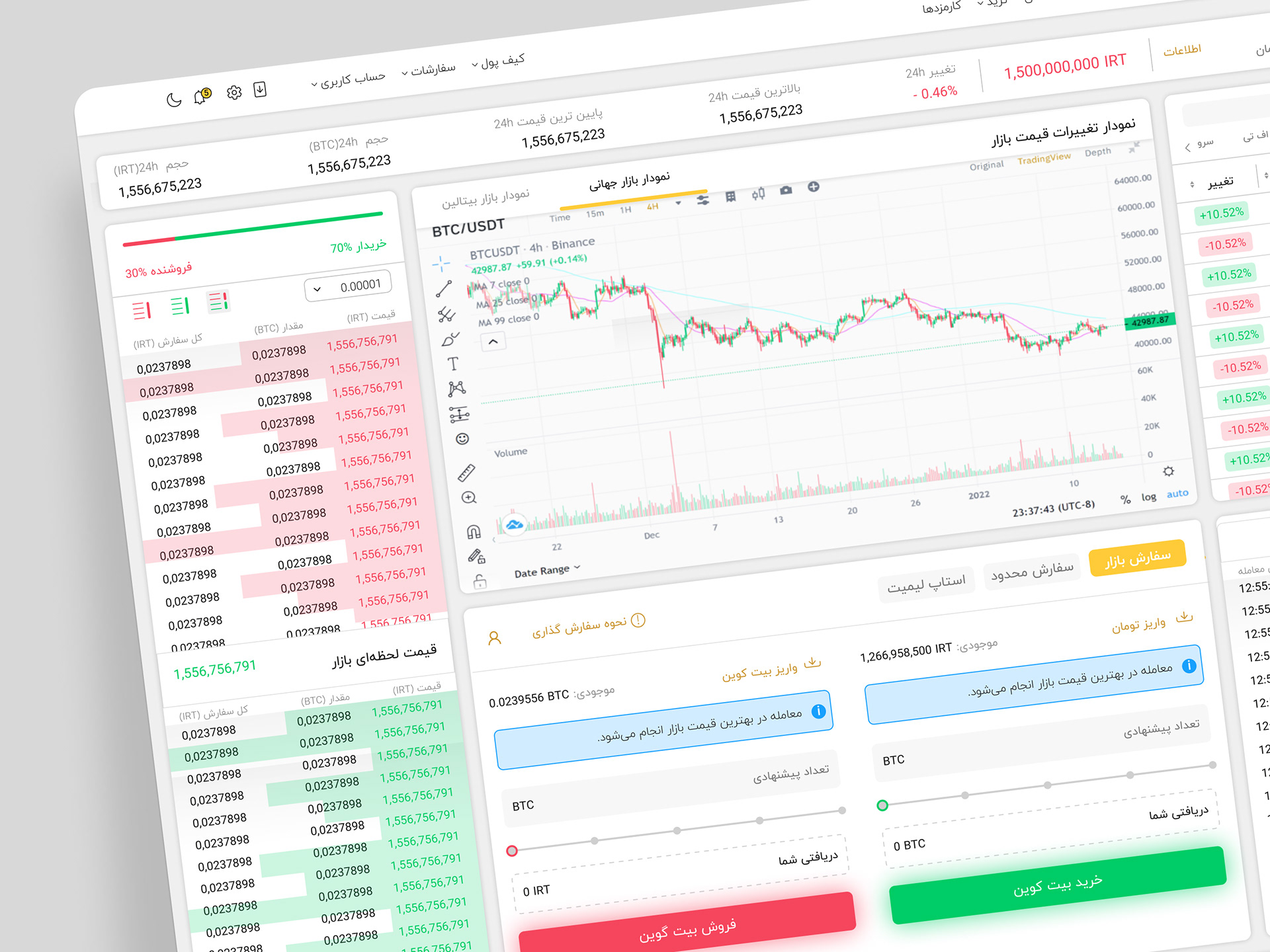Open the emoji icons tool
The height and width of the screenshot is (952, 1270).
[462, 439]
